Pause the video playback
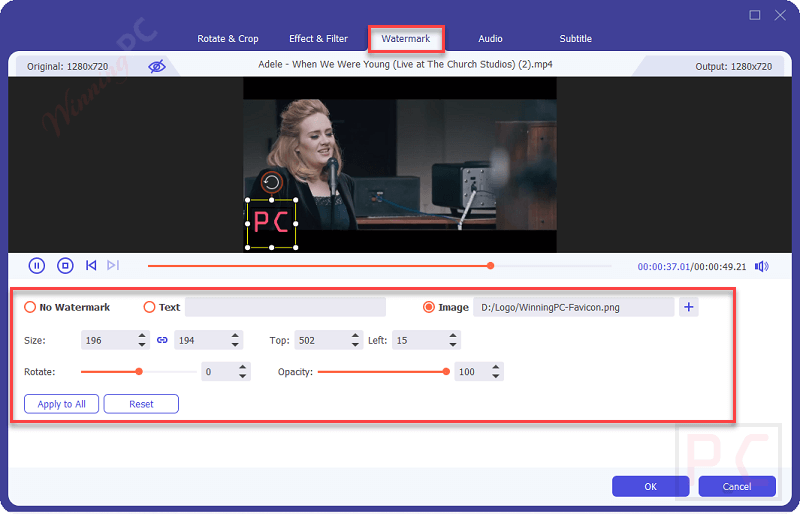This screenshot has width=800, height=514. tap(37, 266)
